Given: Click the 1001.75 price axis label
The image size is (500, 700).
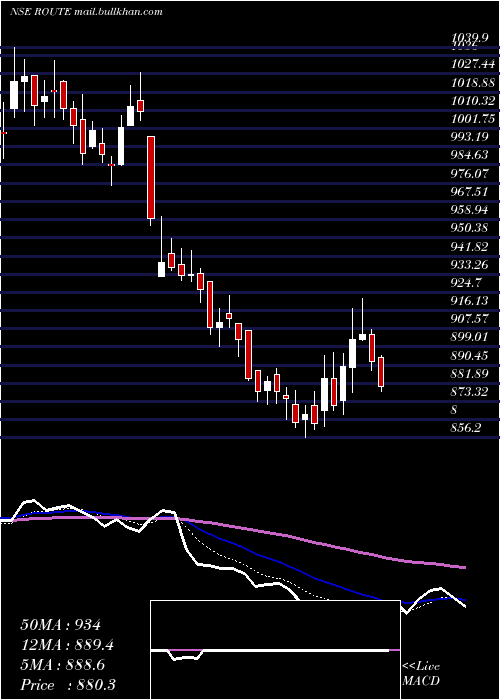Looking at the screenshot, I should click(x=473, y=119).
